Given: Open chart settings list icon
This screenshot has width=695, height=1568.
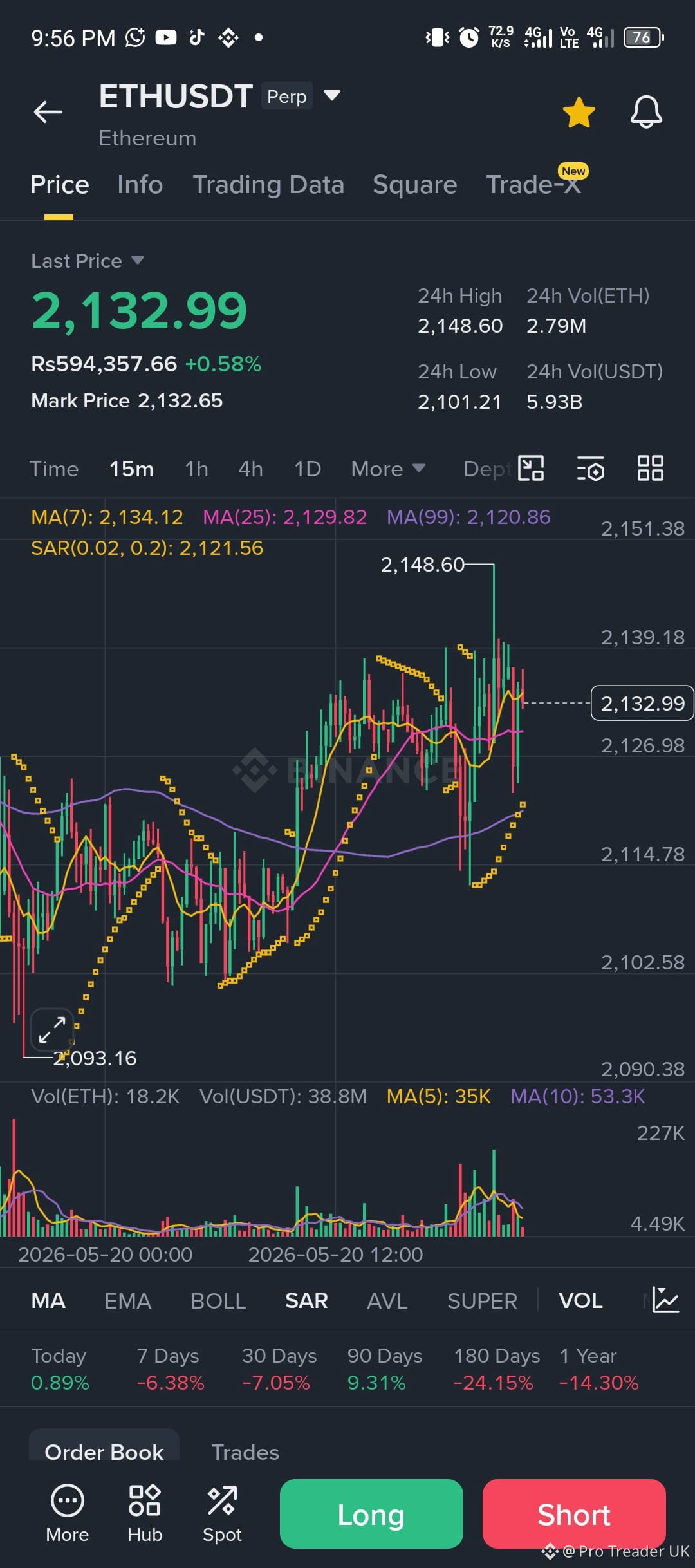Looking at the screenshot, I should click(x=590, y=468).
